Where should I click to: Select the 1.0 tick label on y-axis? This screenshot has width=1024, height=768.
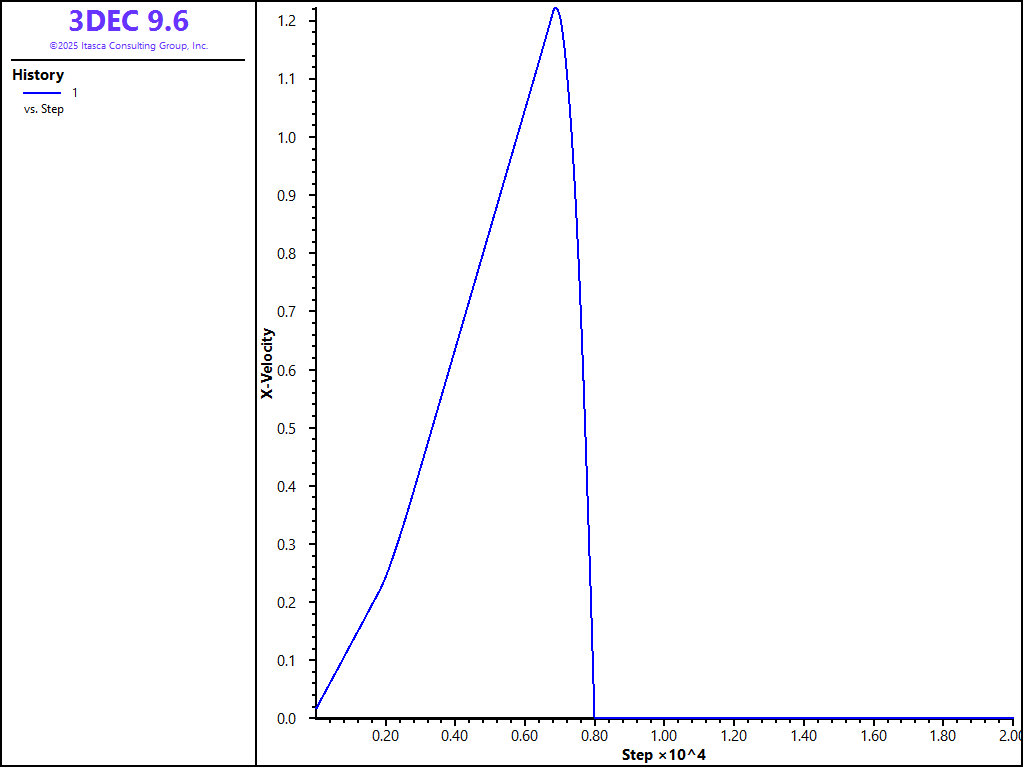[x=287, y=137]
